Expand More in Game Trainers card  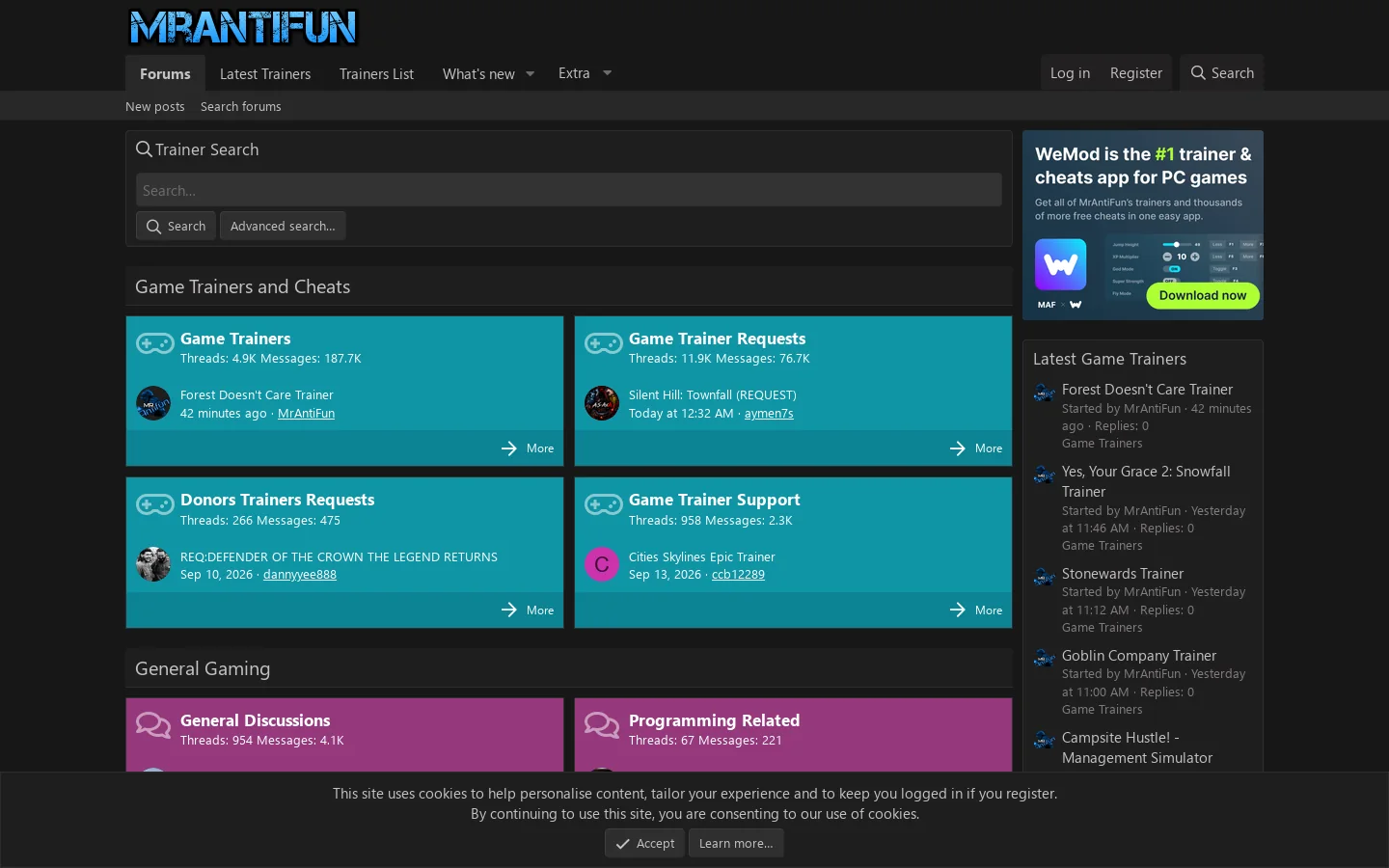coord(528,448)
